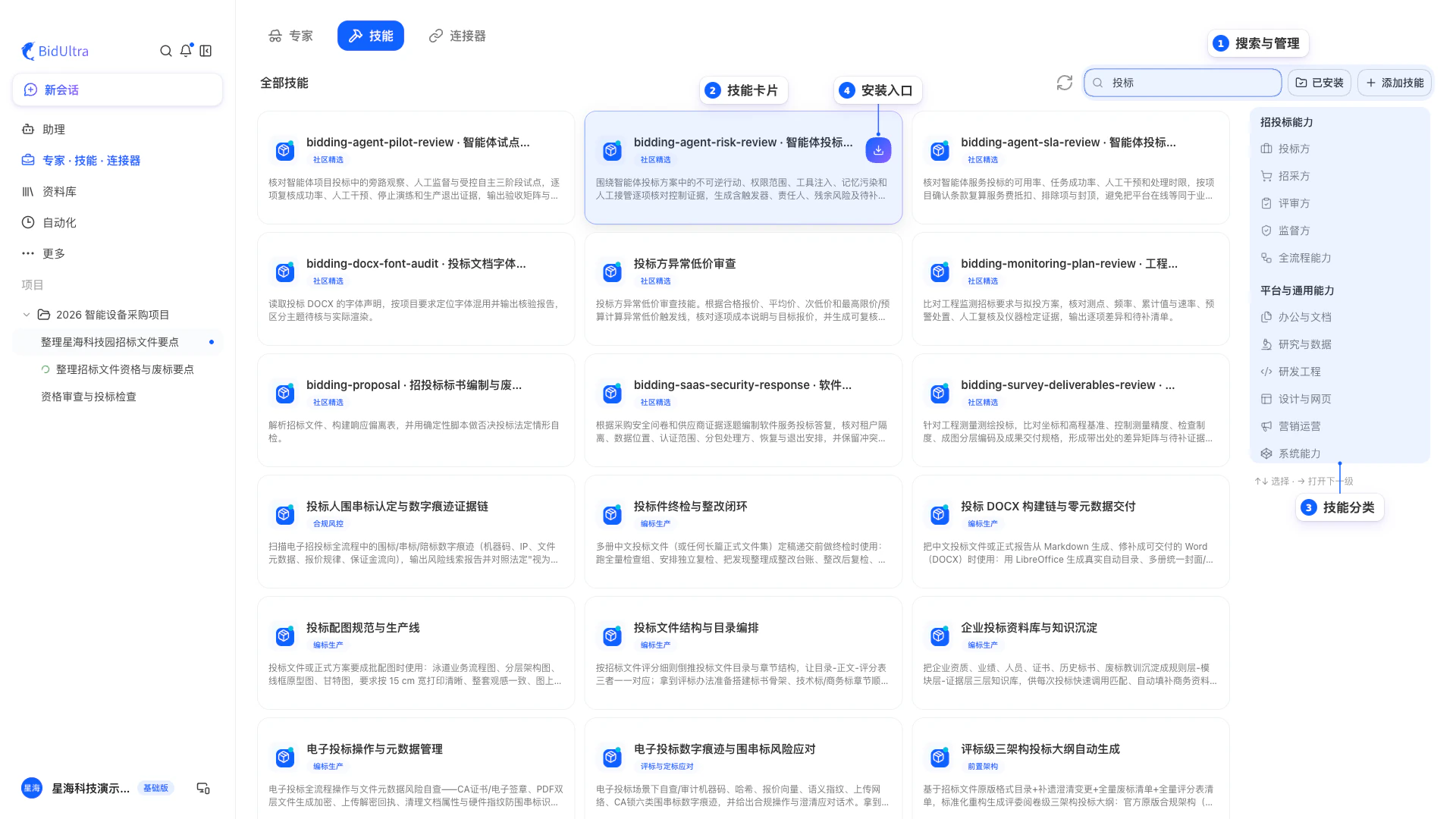The height and width of the screenshot is (819, 1456).
Task: Open 助理 in sidebar
Action: coord(118,130)
